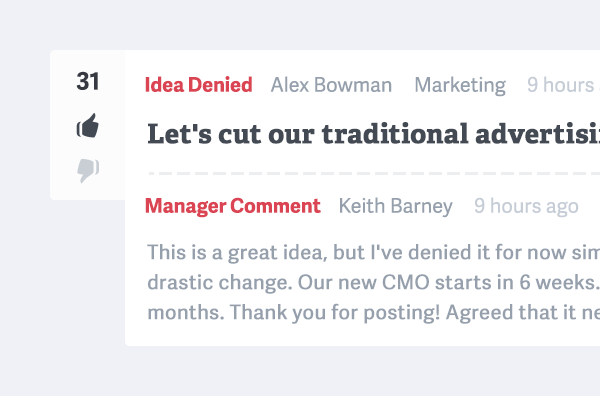Click 'drastic change' in the comment

pos(220,283)
